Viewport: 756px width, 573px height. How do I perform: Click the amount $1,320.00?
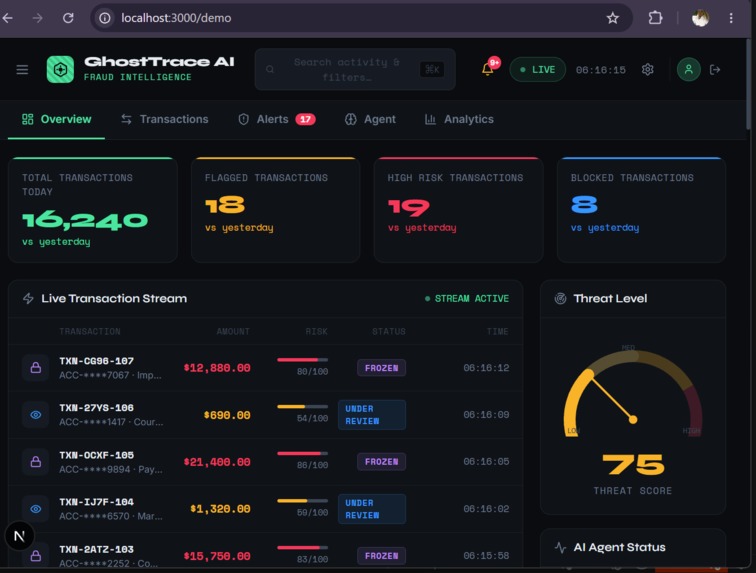pyautogui.click(x=220, y=509)
